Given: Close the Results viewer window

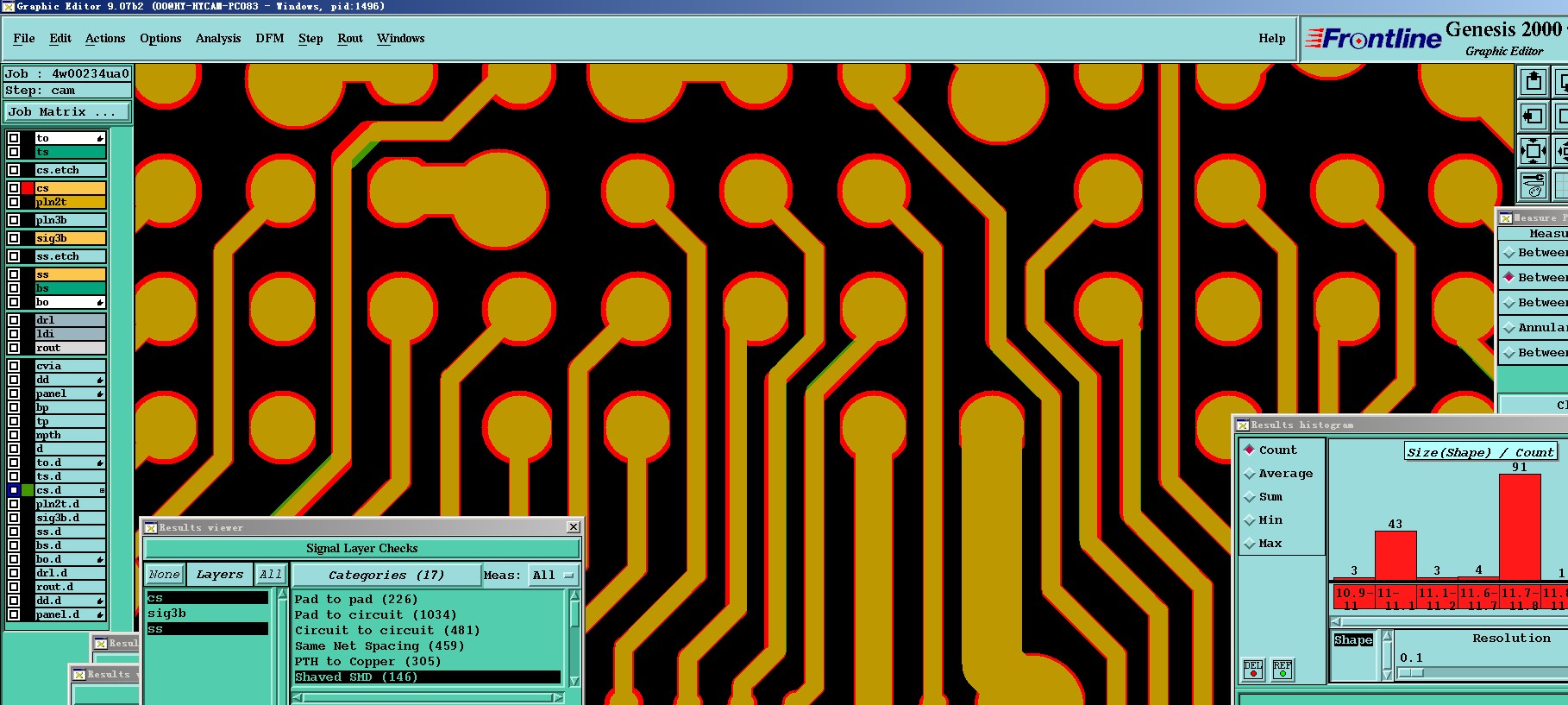Looking at the screenshot, I should pos(574,526).
